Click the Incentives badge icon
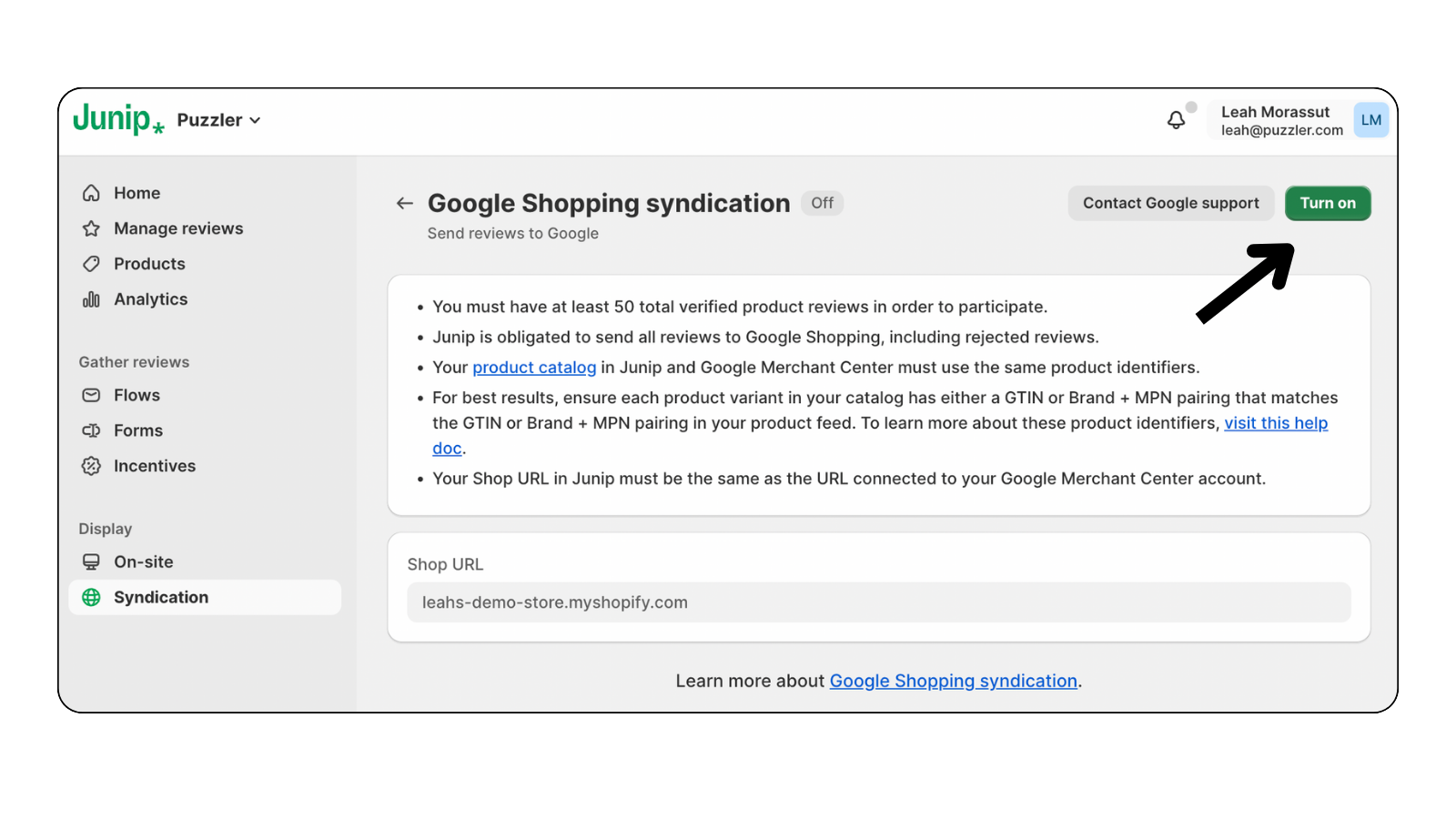Viewport: 1456px width, 819px height. point(91,466)
